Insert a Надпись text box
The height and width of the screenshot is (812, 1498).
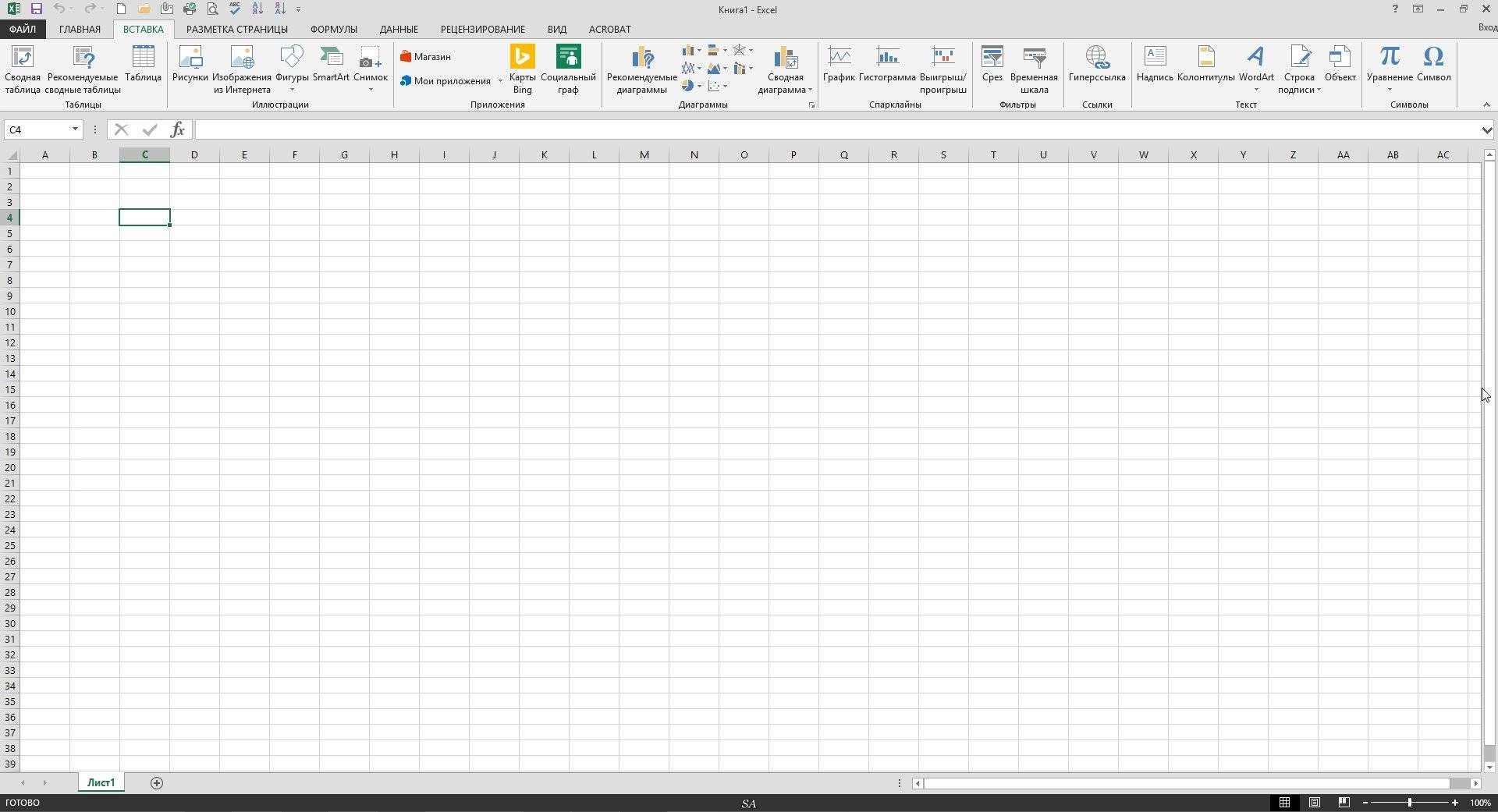(x=1155, y=64)
